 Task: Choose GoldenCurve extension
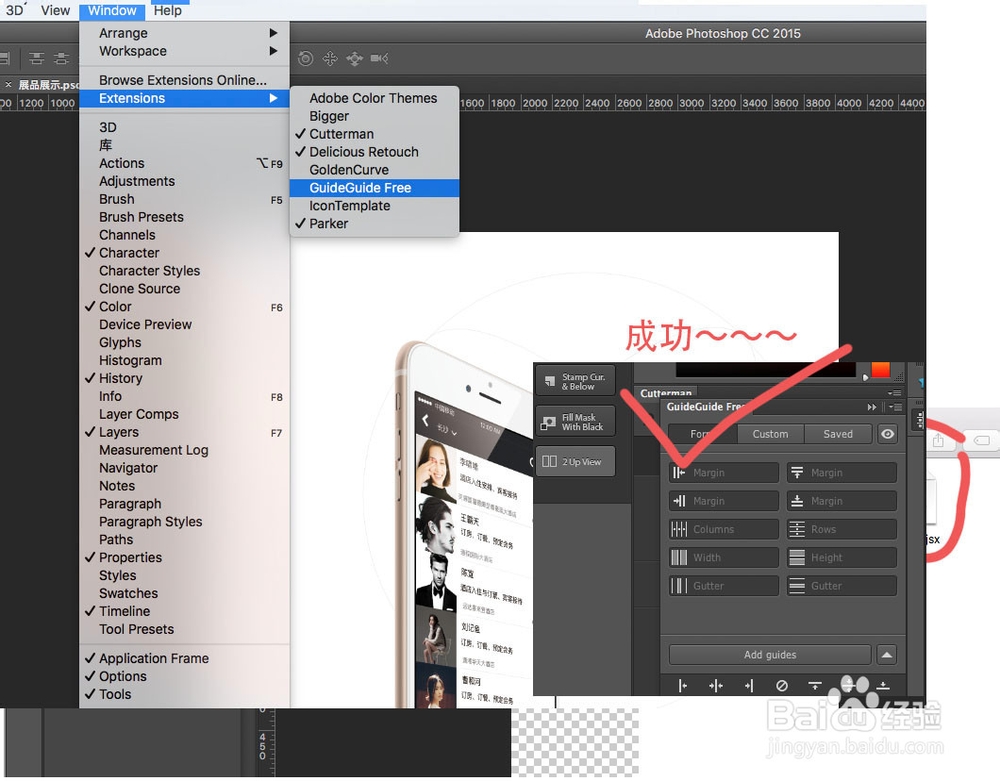(x=374, y=170)
